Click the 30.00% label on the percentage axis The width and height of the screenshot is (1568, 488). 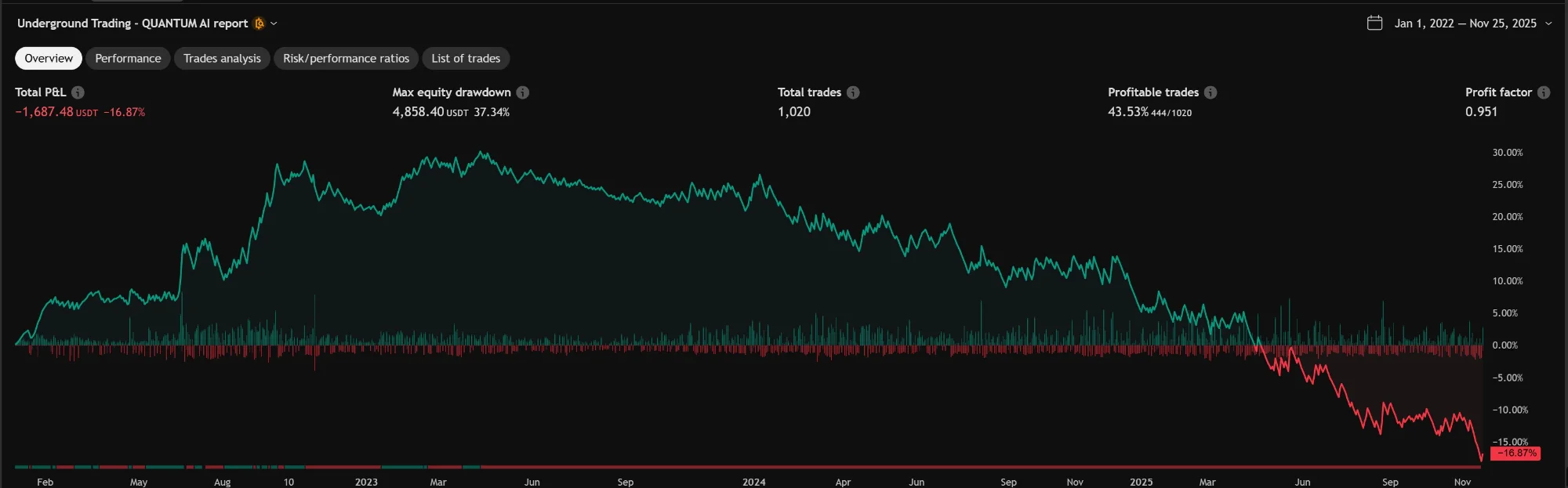tap(1507, 153)
